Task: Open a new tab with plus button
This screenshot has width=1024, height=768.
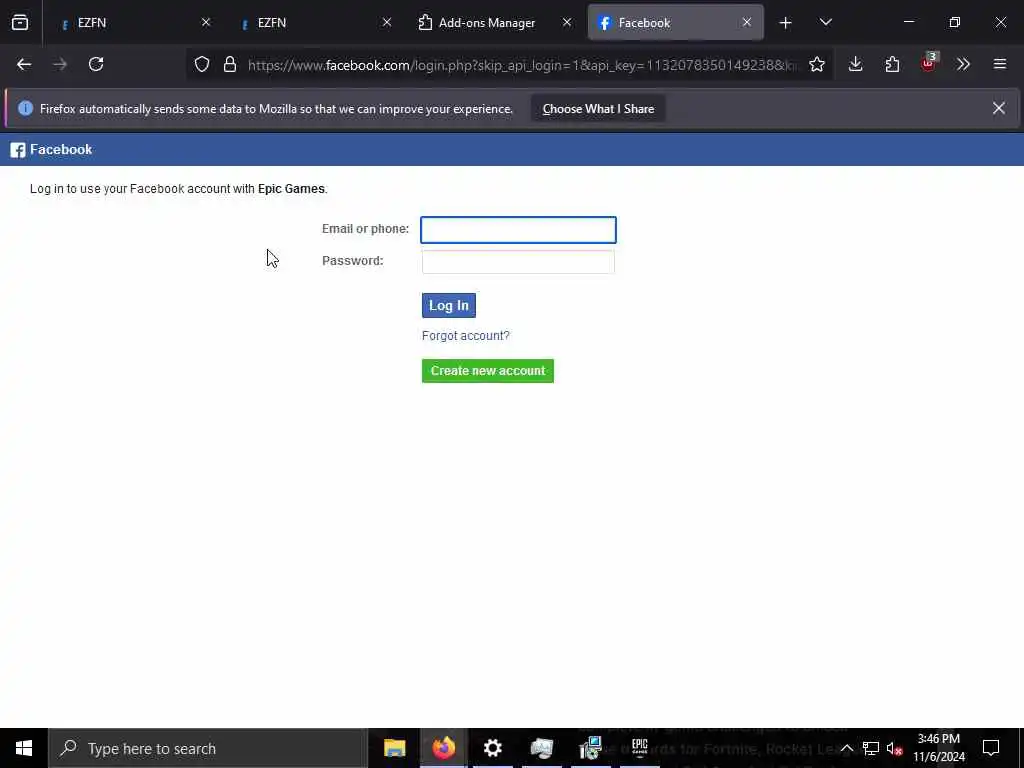Action: [x=786, y=23]
